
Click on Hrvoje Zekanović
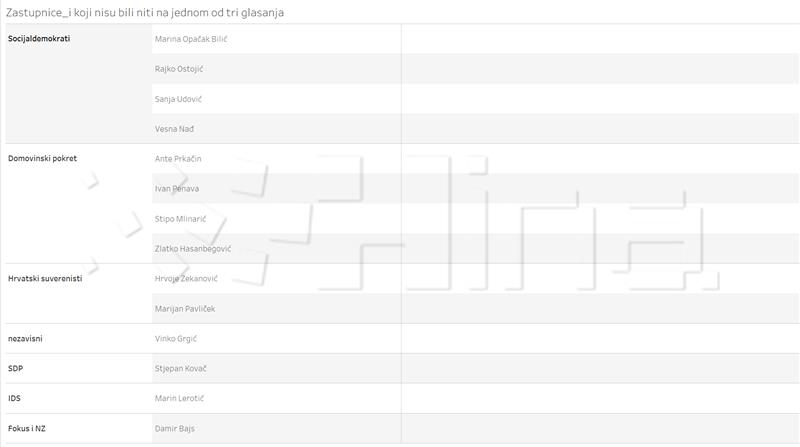point(186,279)
